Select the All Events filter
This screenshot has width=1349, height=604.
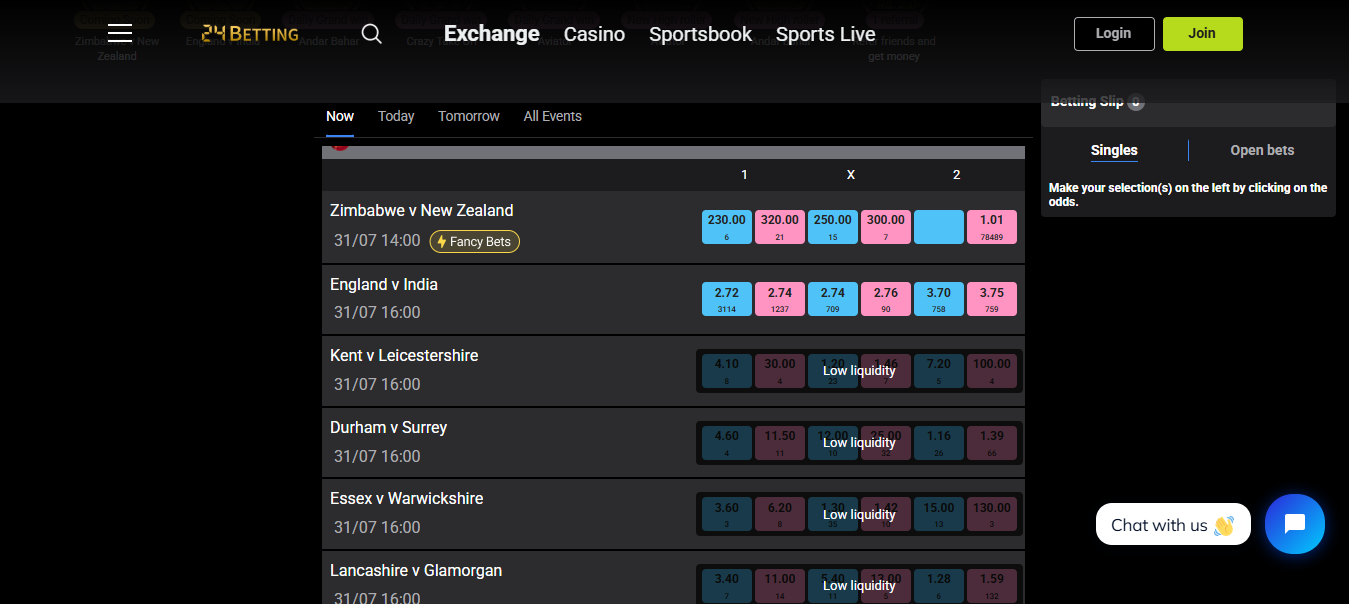pyautogui.click(x=552, y=116)
